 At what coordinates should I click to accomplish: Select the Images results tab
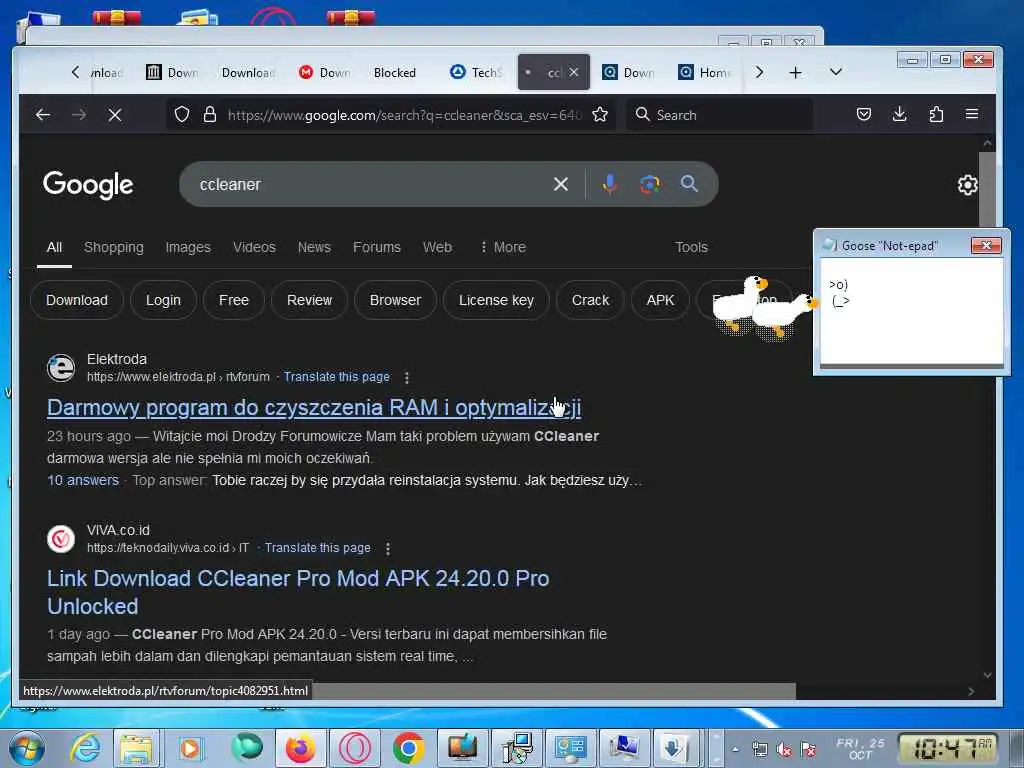(188, 247)
